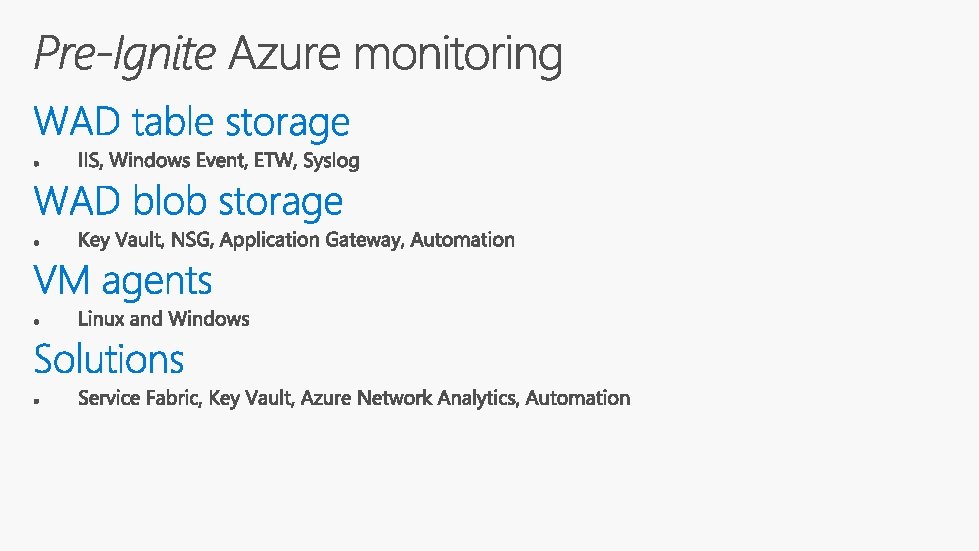Select the italic 'Pre-Ignite' word in title

(x=124, y=55)
